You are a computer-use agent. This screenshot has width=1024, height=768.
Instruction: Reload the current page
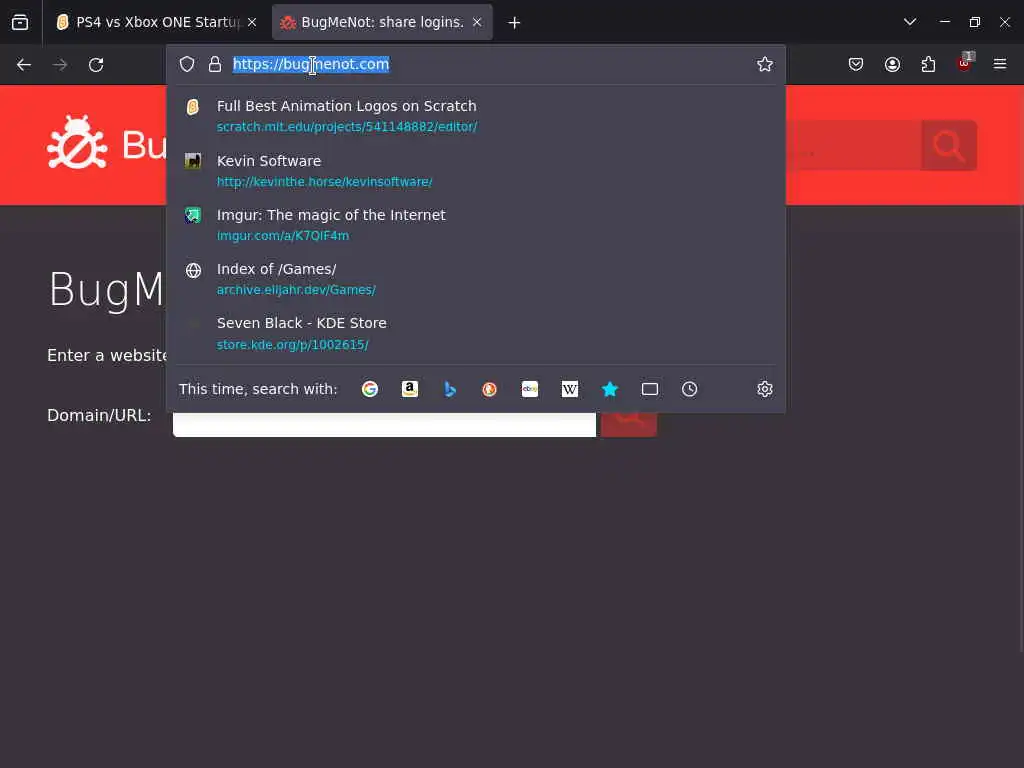(x=96, y=64)
